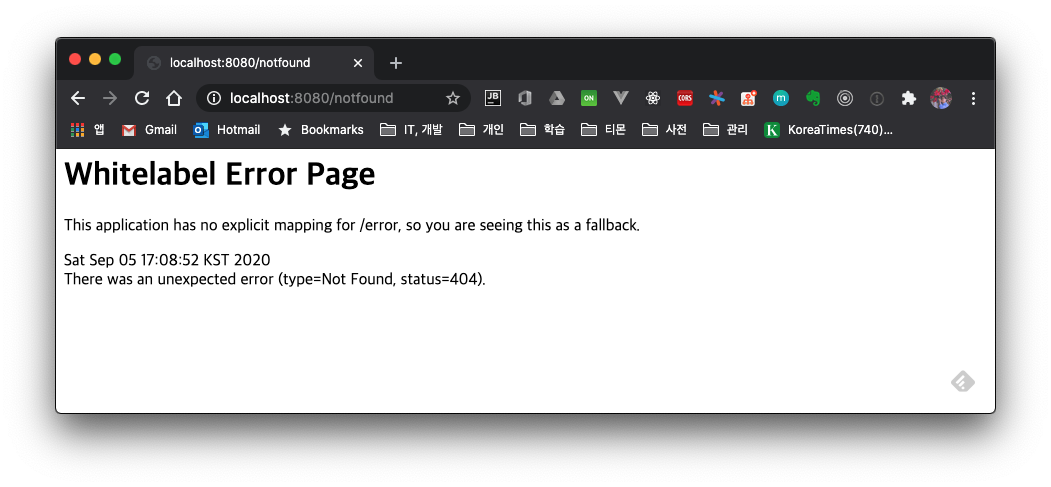
Task: Open a new tab with plus button
Action: (x=396, y=63)
